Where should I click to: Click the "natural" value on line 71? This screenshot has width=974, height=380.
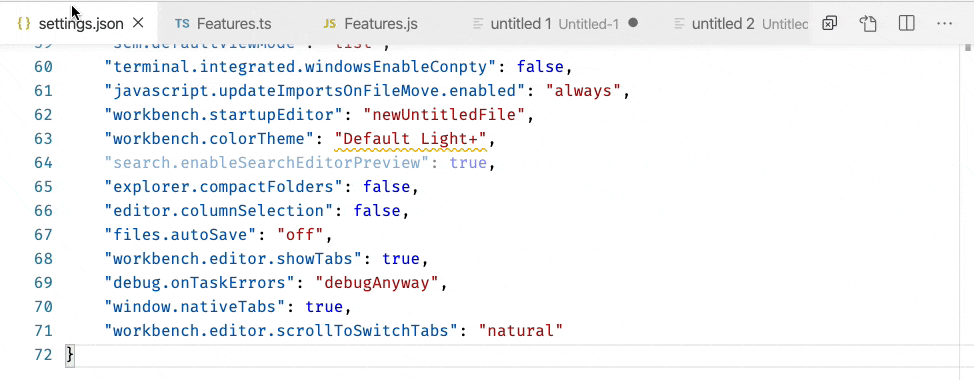pyautogui.click(x=520, y=331)
